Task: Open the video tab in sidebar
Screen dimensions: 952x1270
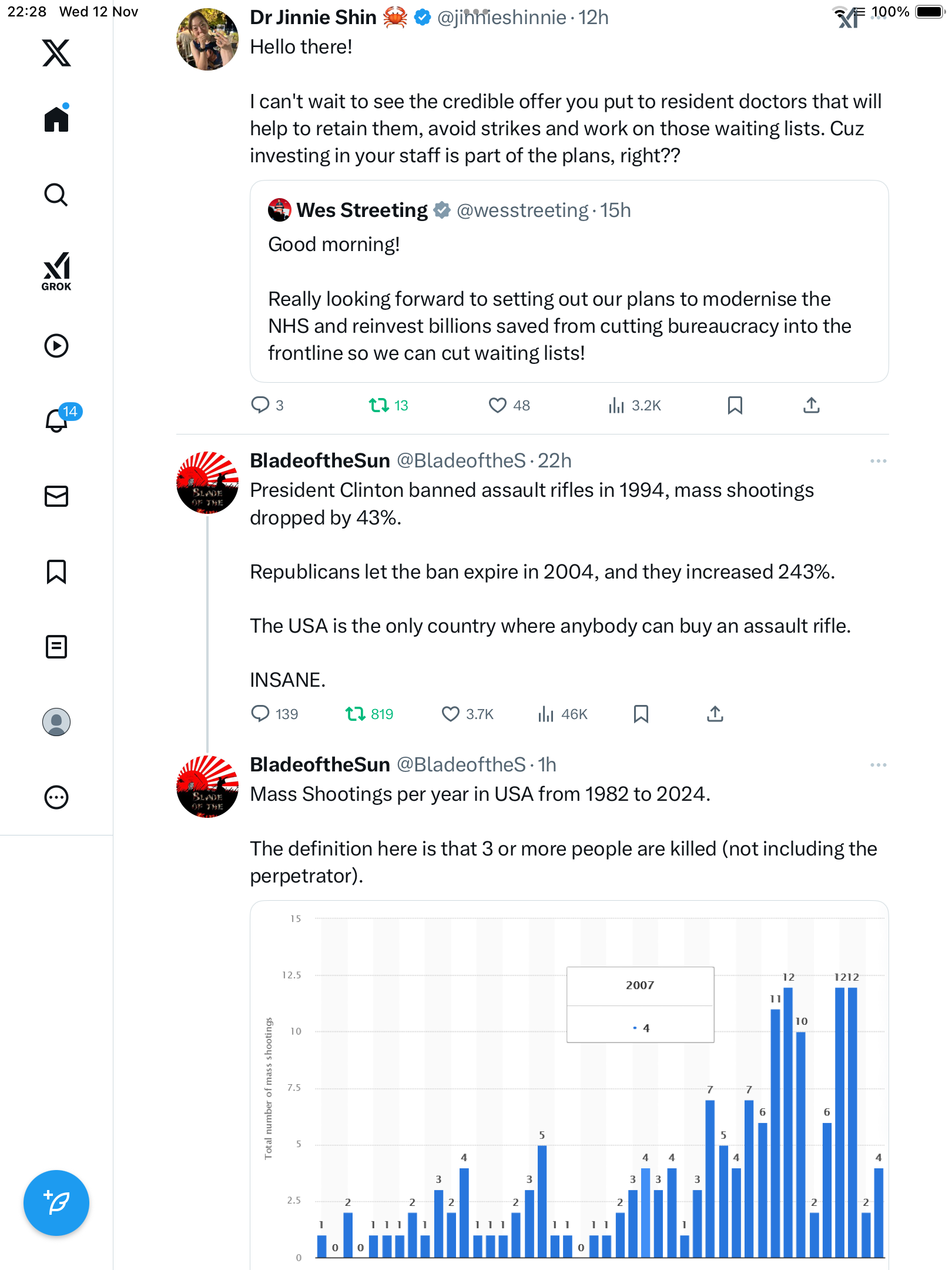Action: [x=56, y=346]
